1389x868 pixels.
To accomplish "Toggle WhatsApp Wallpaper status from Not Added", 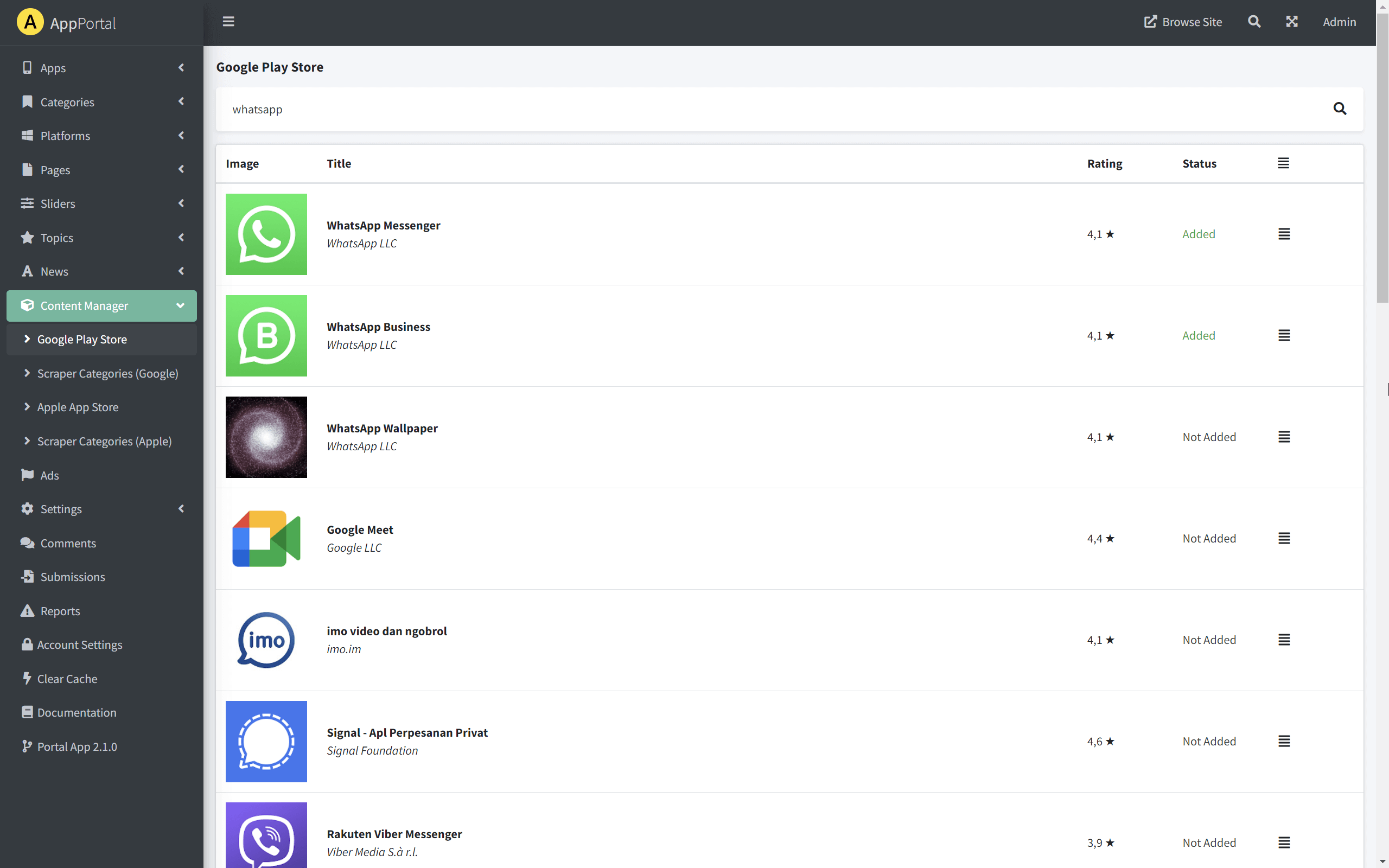I will point(1209,436).
